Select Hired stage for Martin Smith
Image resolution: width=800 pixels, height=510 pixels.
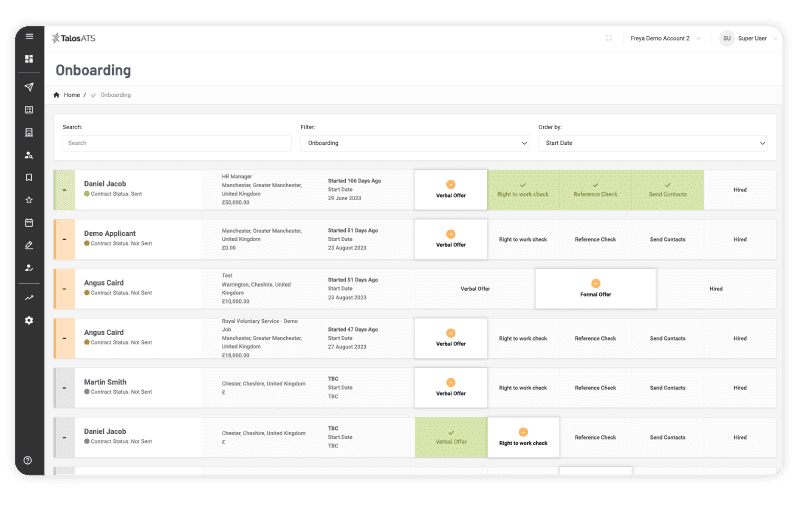[740, 388]
